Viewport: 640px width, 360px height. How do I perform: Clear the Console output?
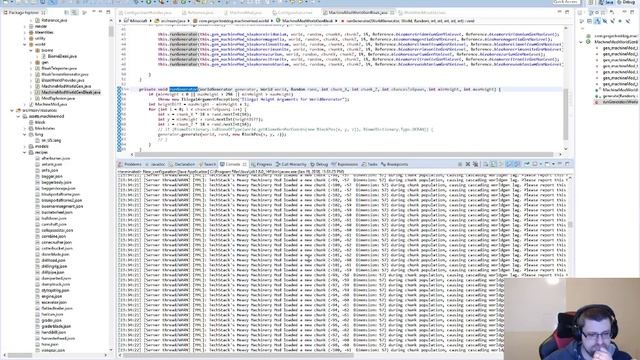[486, 164]
